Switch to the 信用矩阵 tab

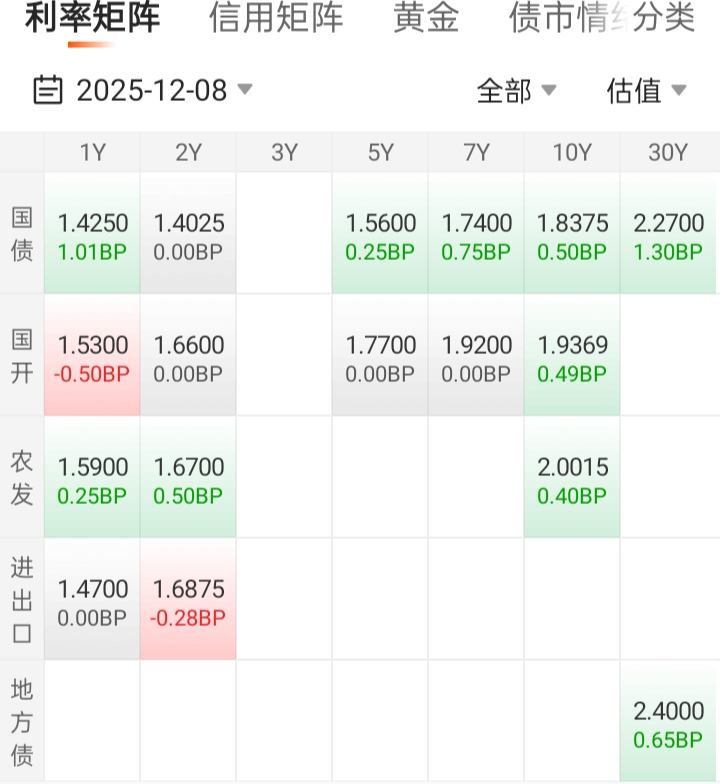276,18
